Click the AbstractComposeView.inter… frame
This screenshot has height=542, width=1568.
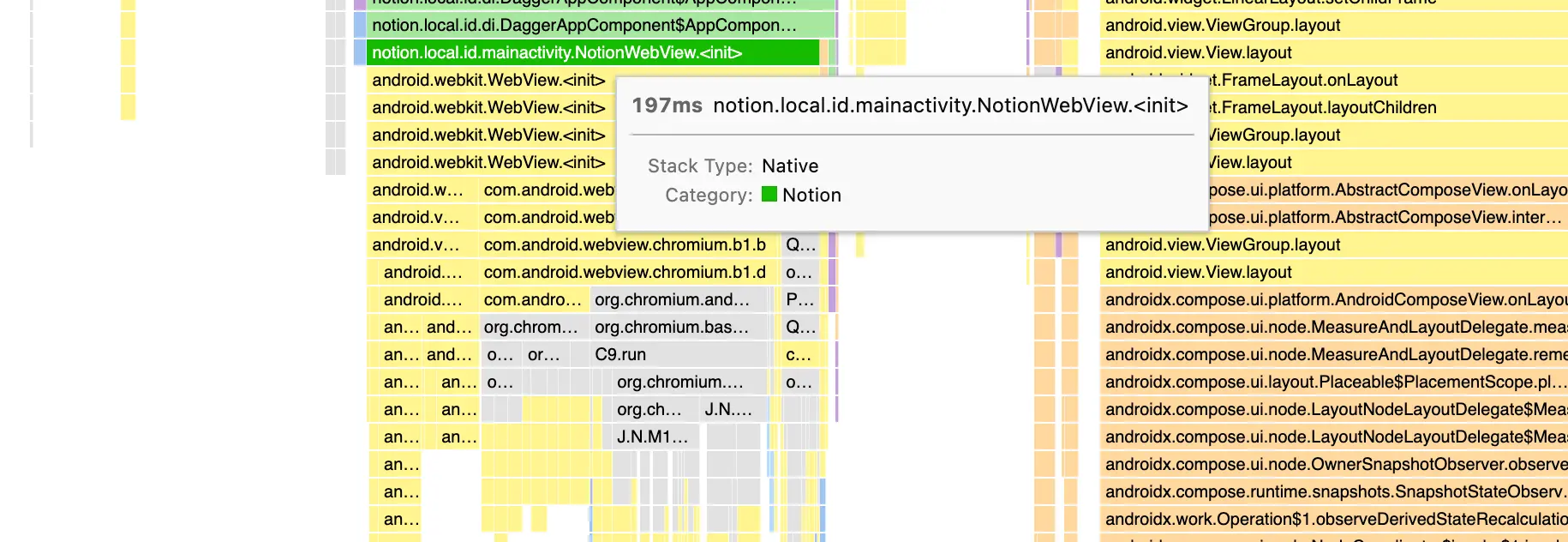(1388, 217)
